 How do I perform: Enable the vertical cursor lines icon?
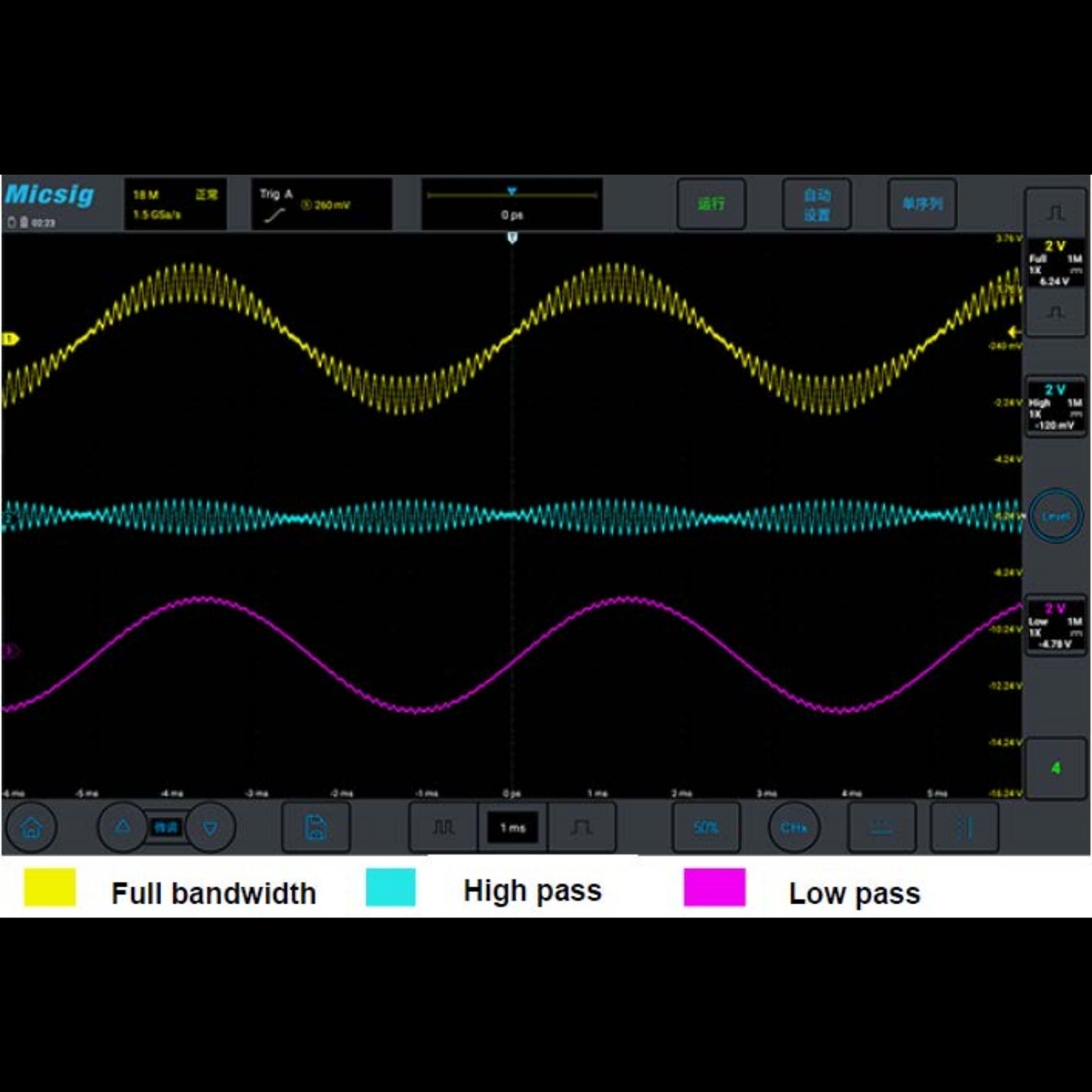(x=964, y=828)
